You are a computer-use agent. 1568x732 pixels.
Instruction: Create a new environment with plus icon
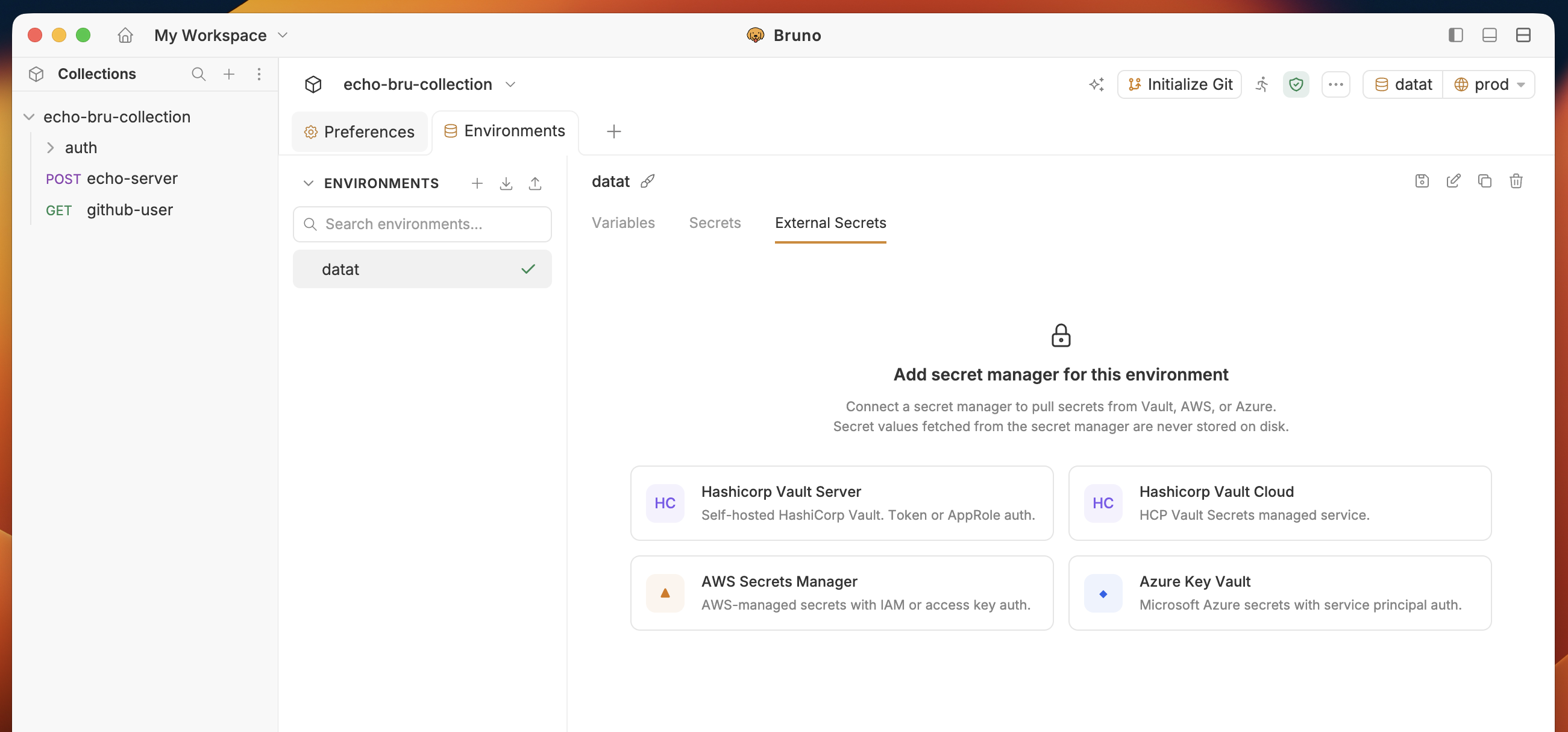tap(477, 183)
